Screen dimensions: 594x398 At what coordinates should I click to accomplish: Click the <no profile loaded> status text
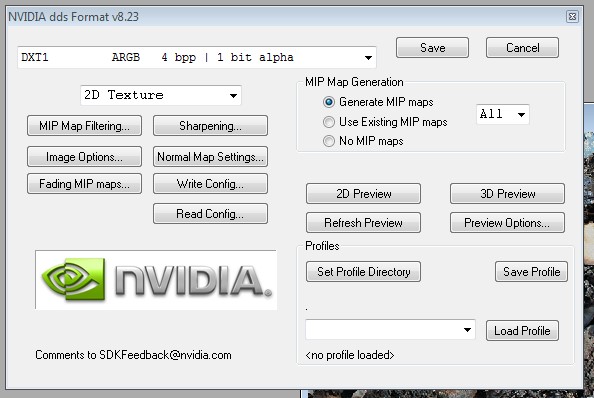pyautogui.click(x=350, y=355)
